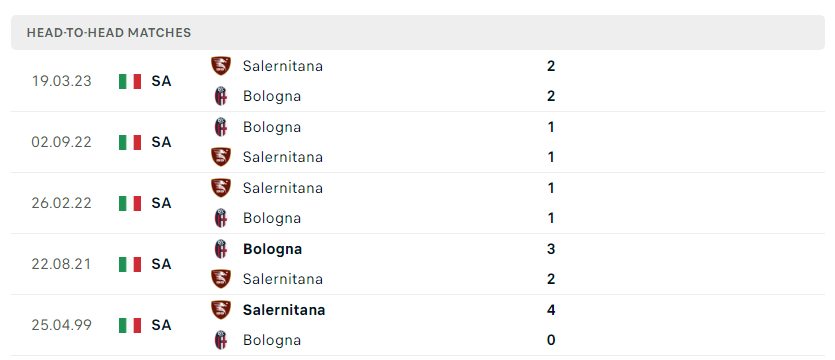Click Salernitana crest in 25.04.99 match
The width and height of the screenshot is (835, 360).
click(220, 310)
